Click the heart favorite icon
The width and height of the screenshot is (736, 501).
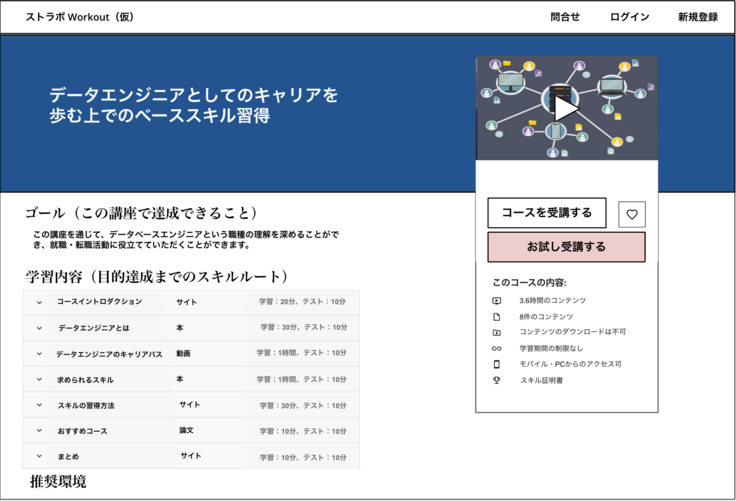click(631, 214)
